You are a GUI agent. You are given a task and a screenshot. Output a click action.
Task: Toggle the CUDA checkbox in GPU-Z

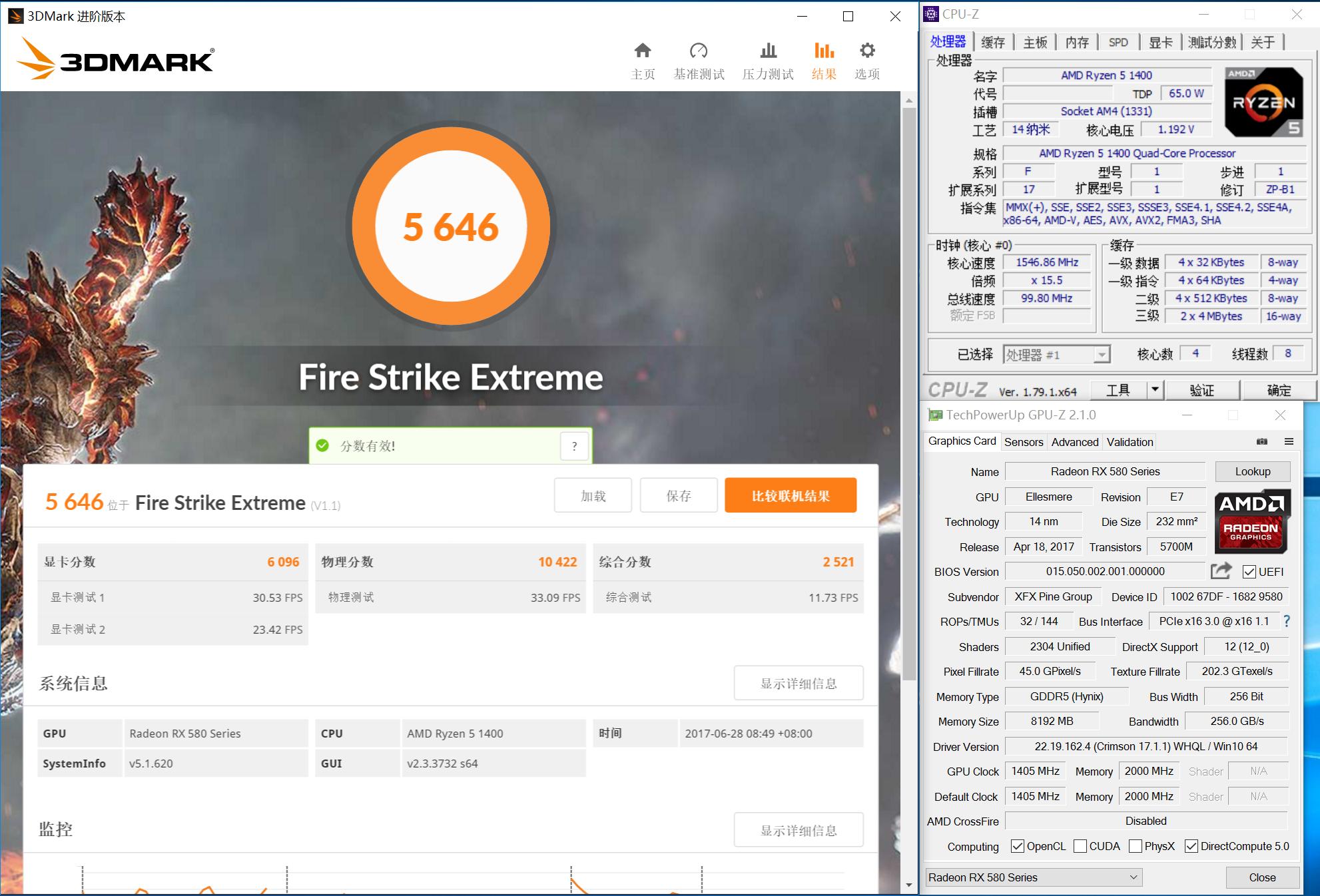(1080, 846)
